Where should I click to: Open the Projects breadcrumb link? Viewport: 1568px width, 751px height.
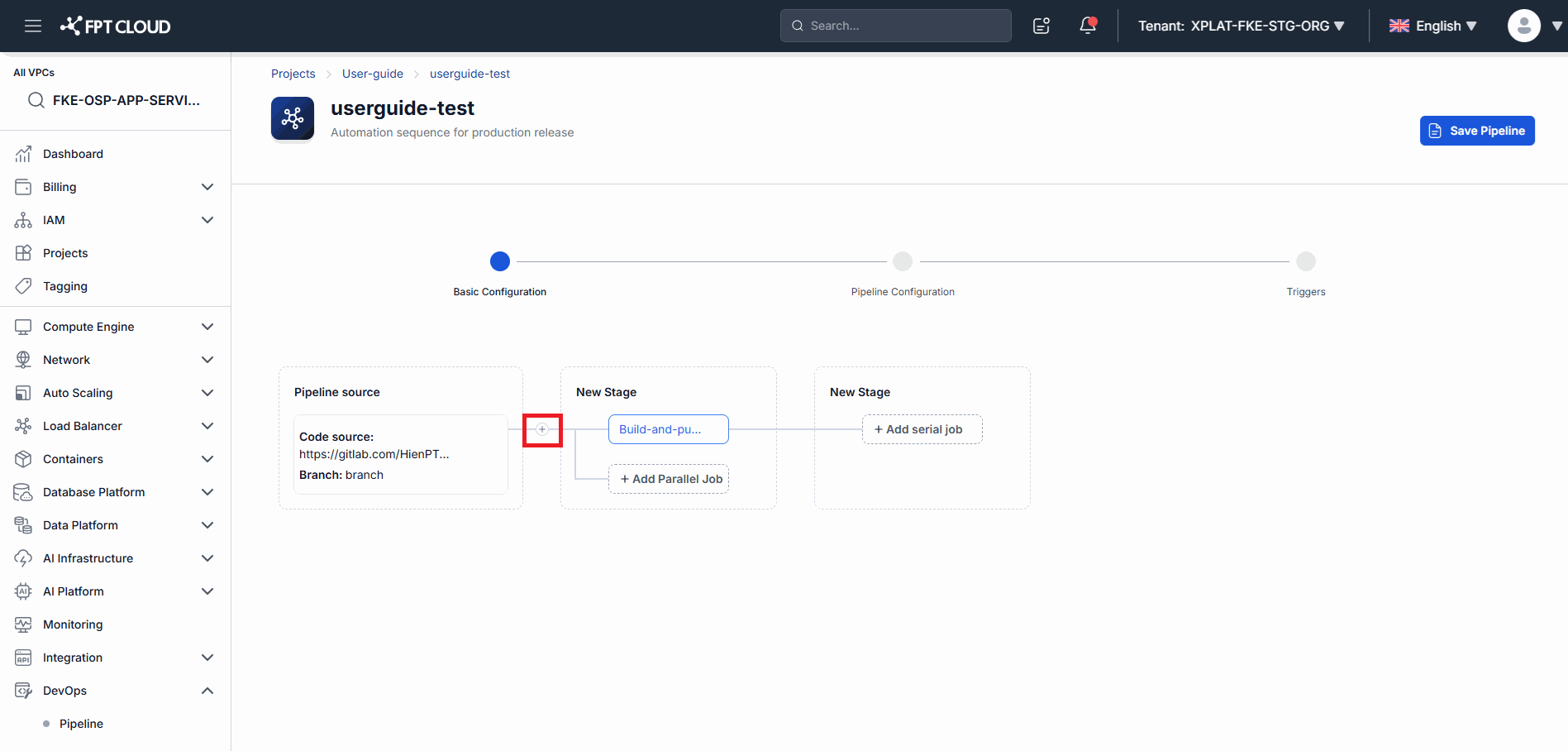click(293, 74)
